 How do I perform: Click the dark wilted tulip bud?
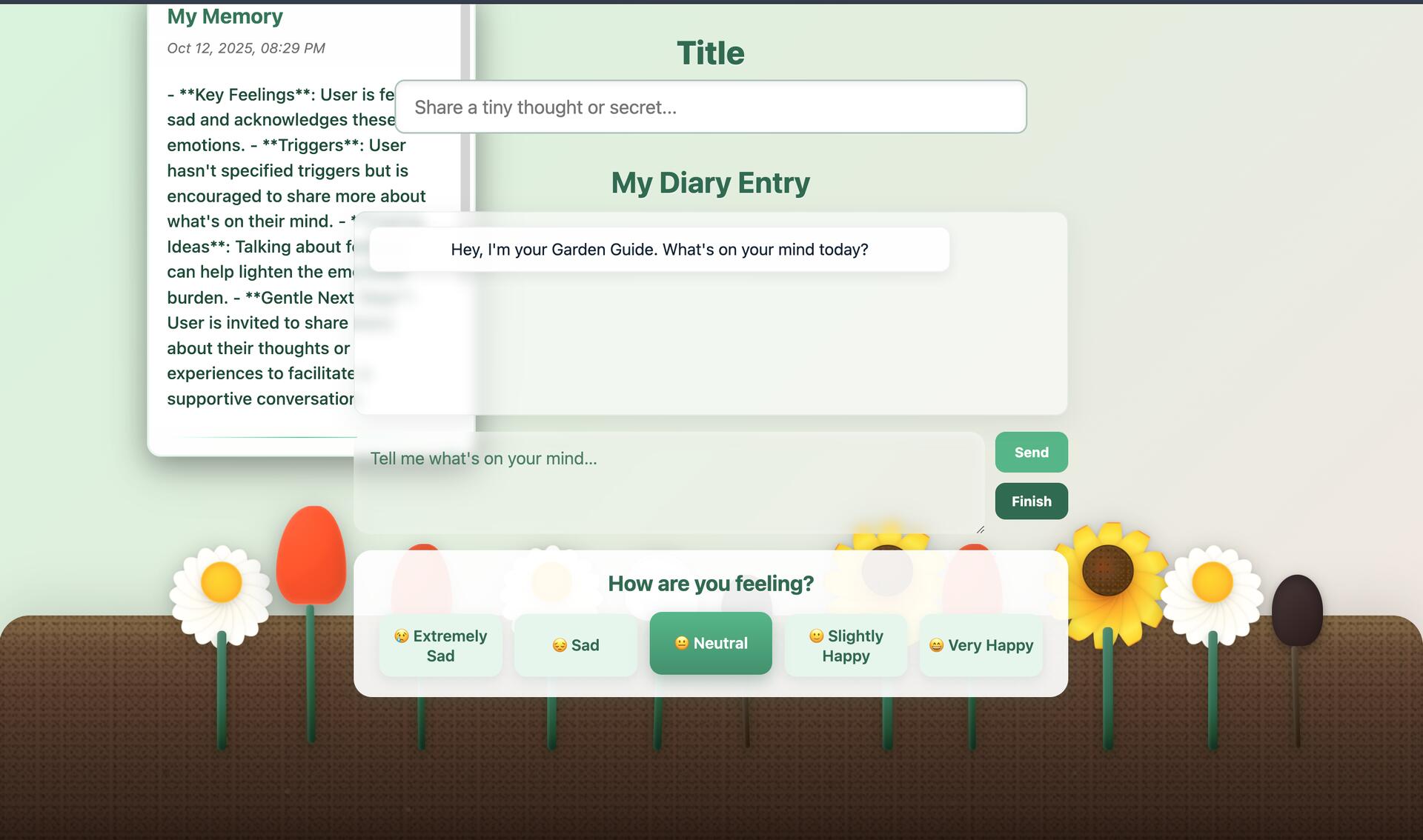[x=1297, y=609]
